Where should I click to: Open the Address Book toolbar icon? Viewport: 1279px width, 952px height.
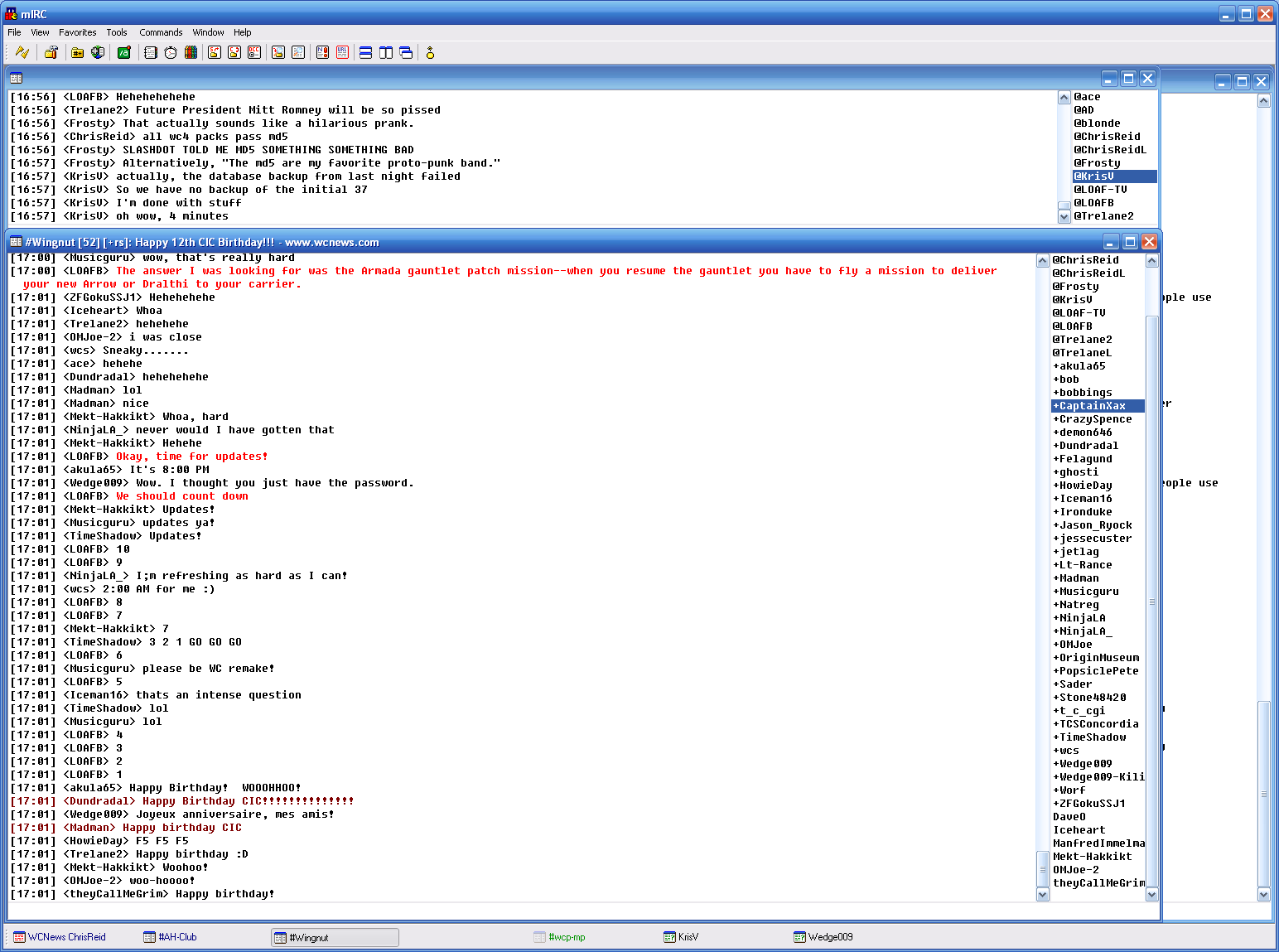(150, 52)
